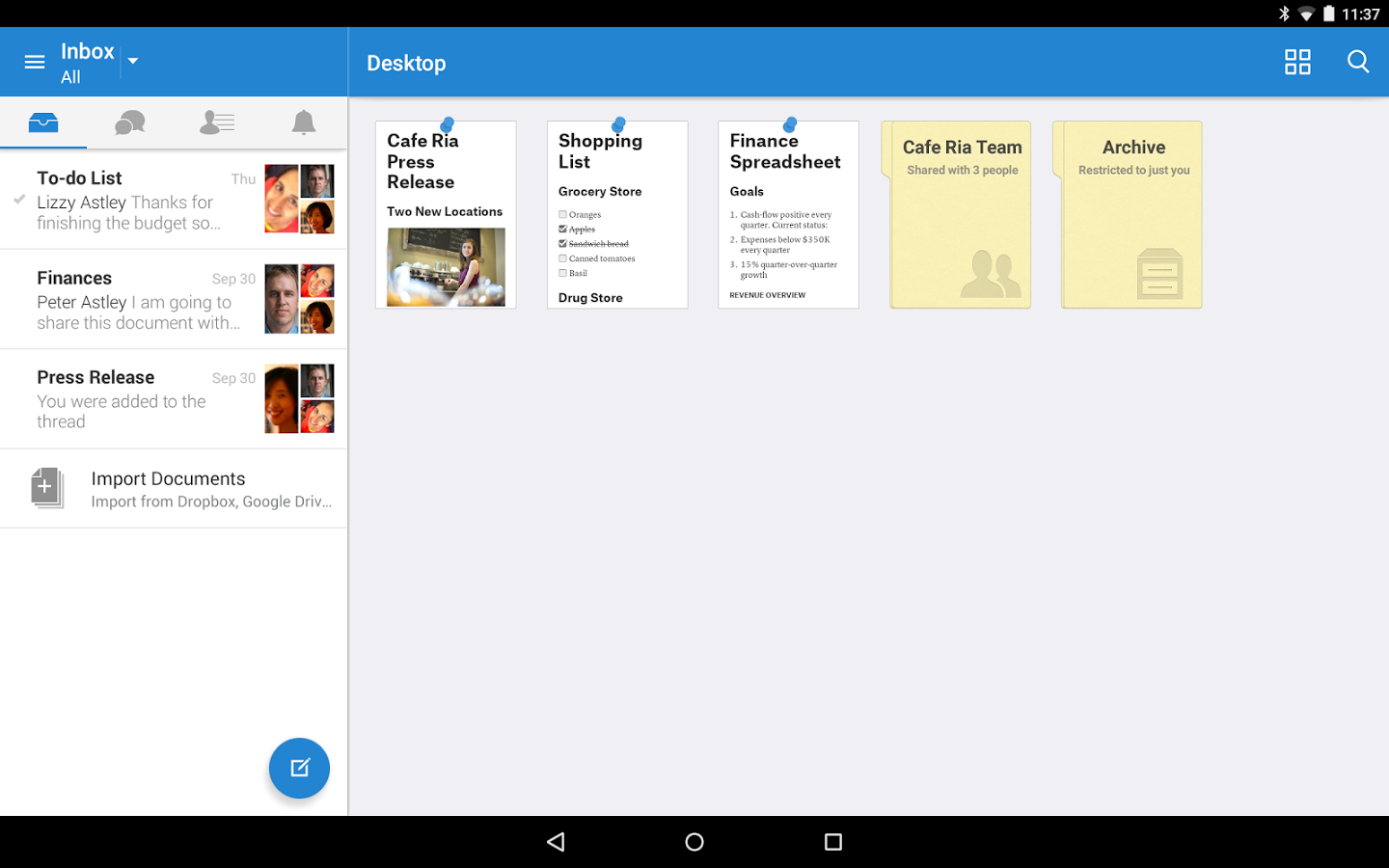Toggle the To-do List checkmark
The image size is (1389, 868).
(19, 199)
